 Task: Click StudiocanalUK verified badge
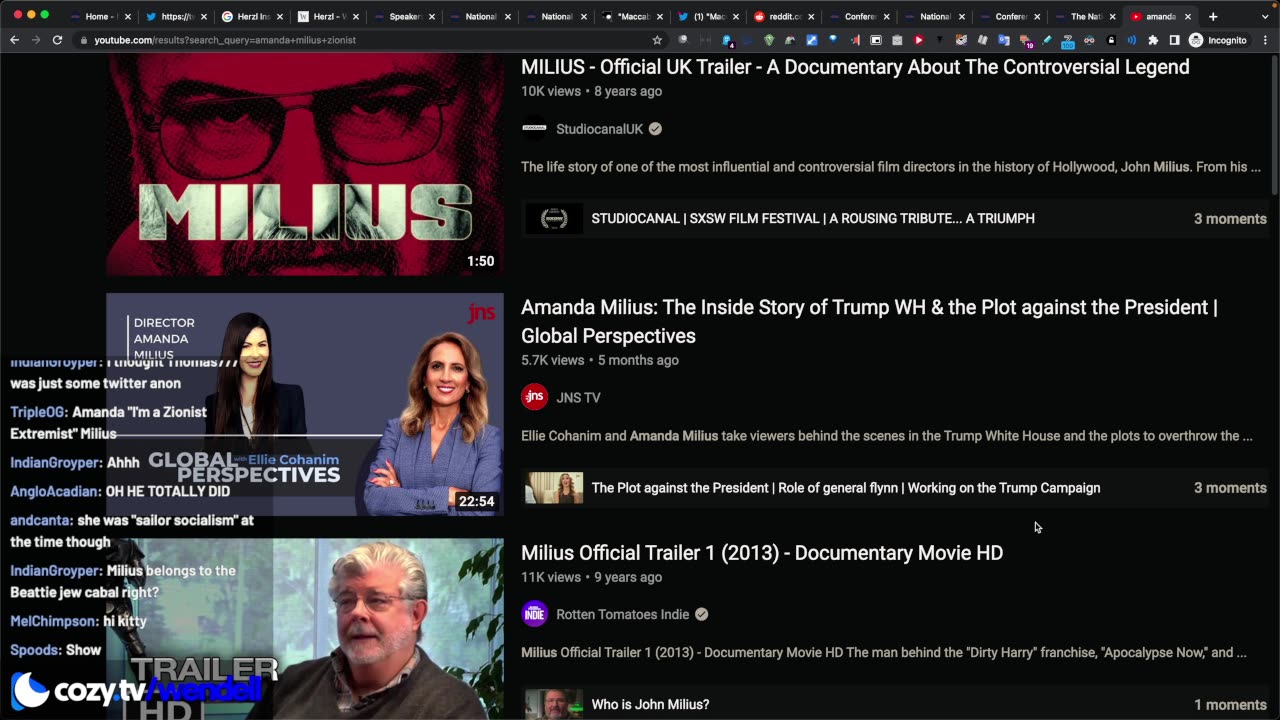point(655,129)
